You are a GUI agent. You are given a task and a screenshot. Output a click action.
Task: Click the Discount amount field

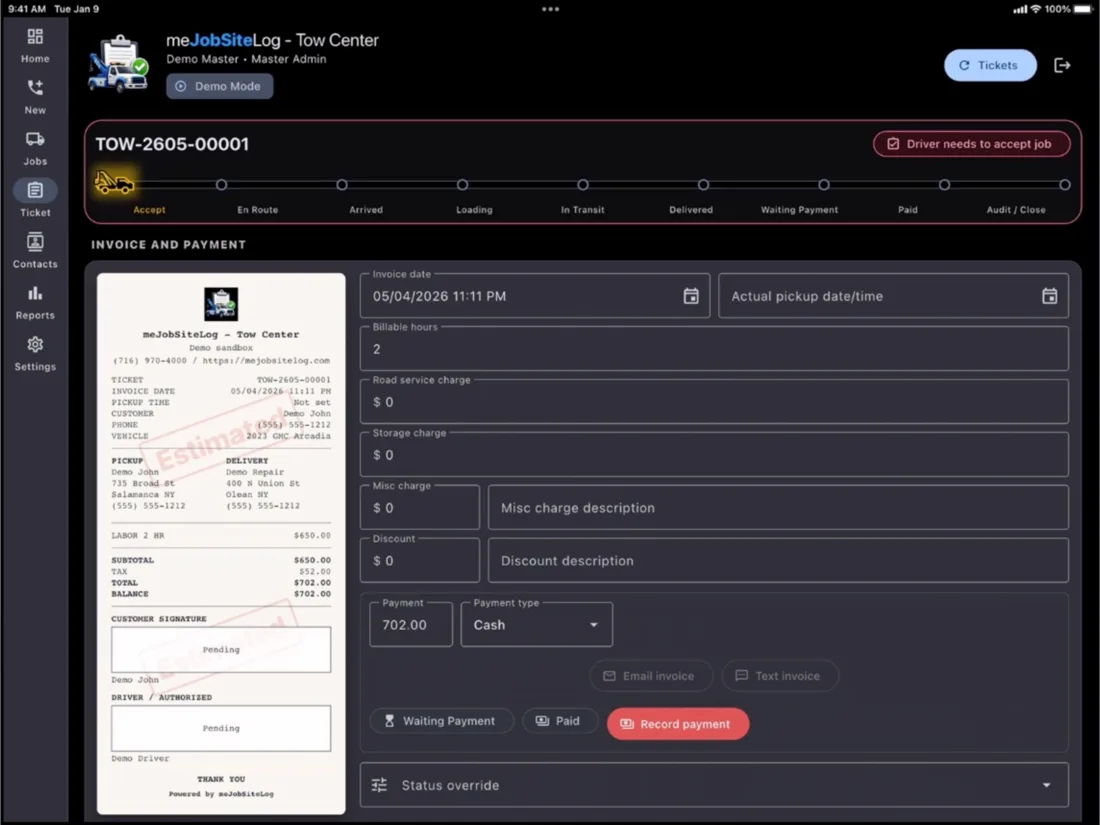pyautogui.click(x=420, y=561)
